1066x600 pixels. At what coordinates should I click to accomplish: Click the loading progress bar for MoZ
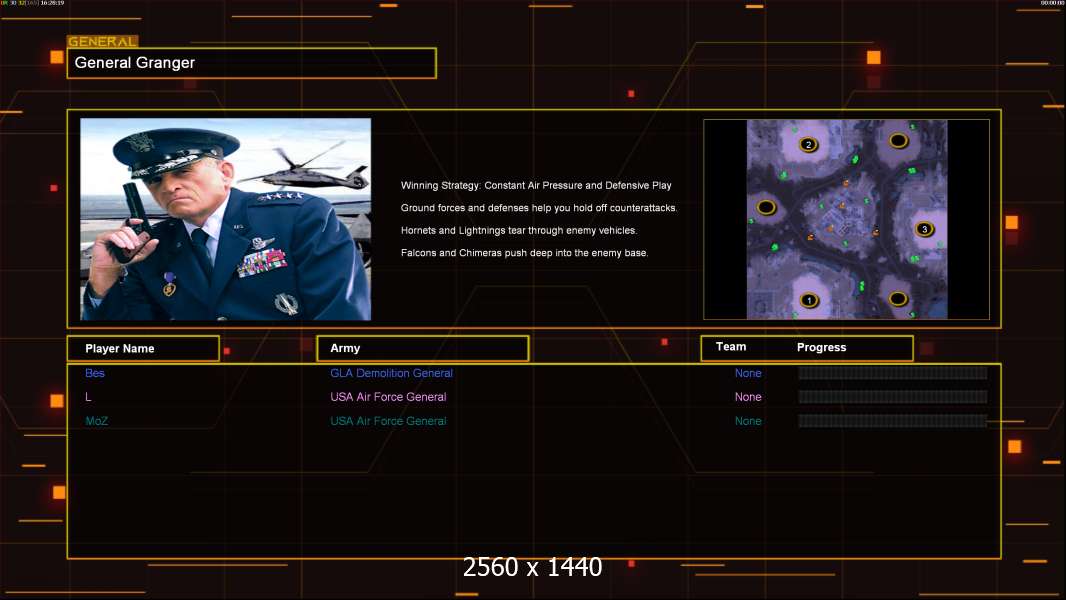pyautogui.click(x=893, y=421)
